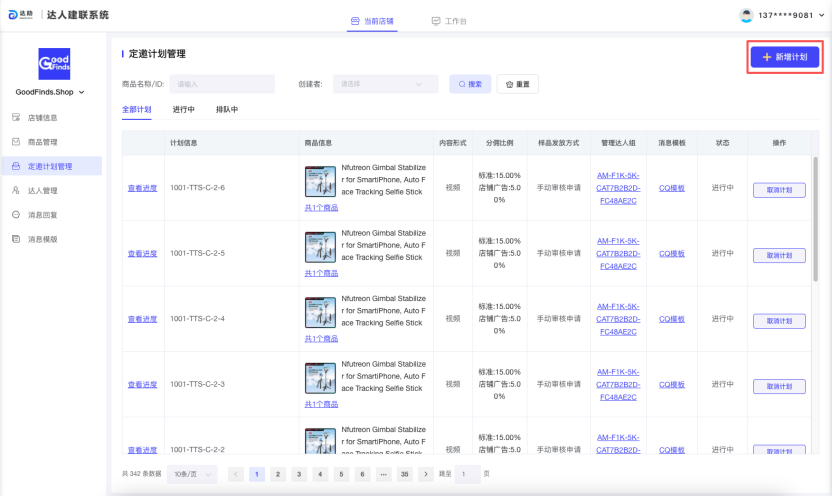
Task: Click the GoodFinds shop logo
Action: coord(54,64)
